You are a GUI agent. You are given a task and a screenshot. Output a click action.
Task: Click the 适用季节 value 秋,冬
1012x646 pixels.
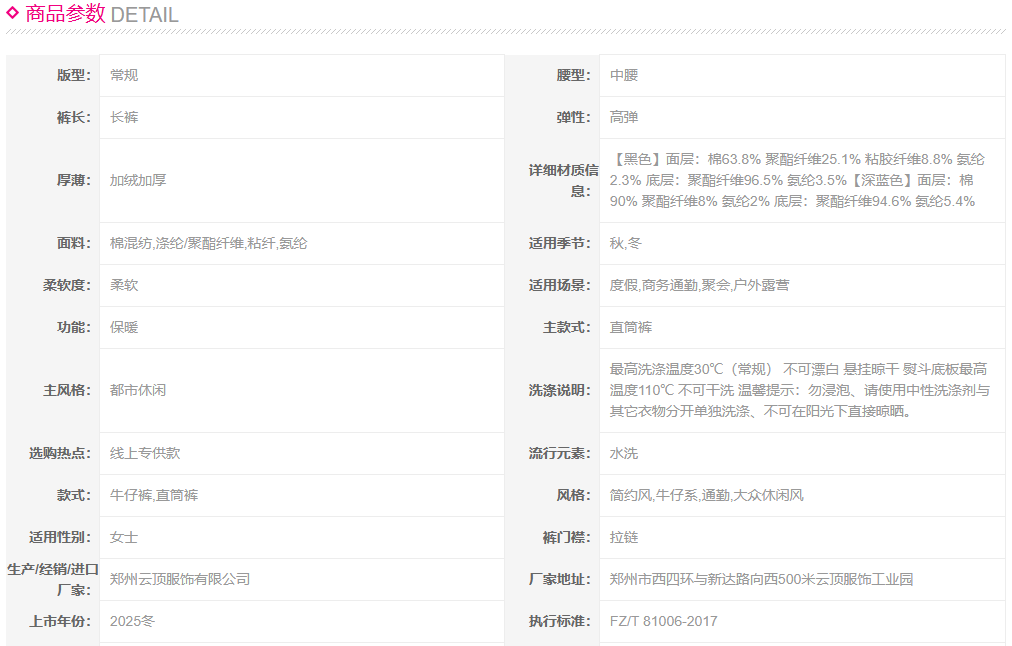[x=626, y=243]
